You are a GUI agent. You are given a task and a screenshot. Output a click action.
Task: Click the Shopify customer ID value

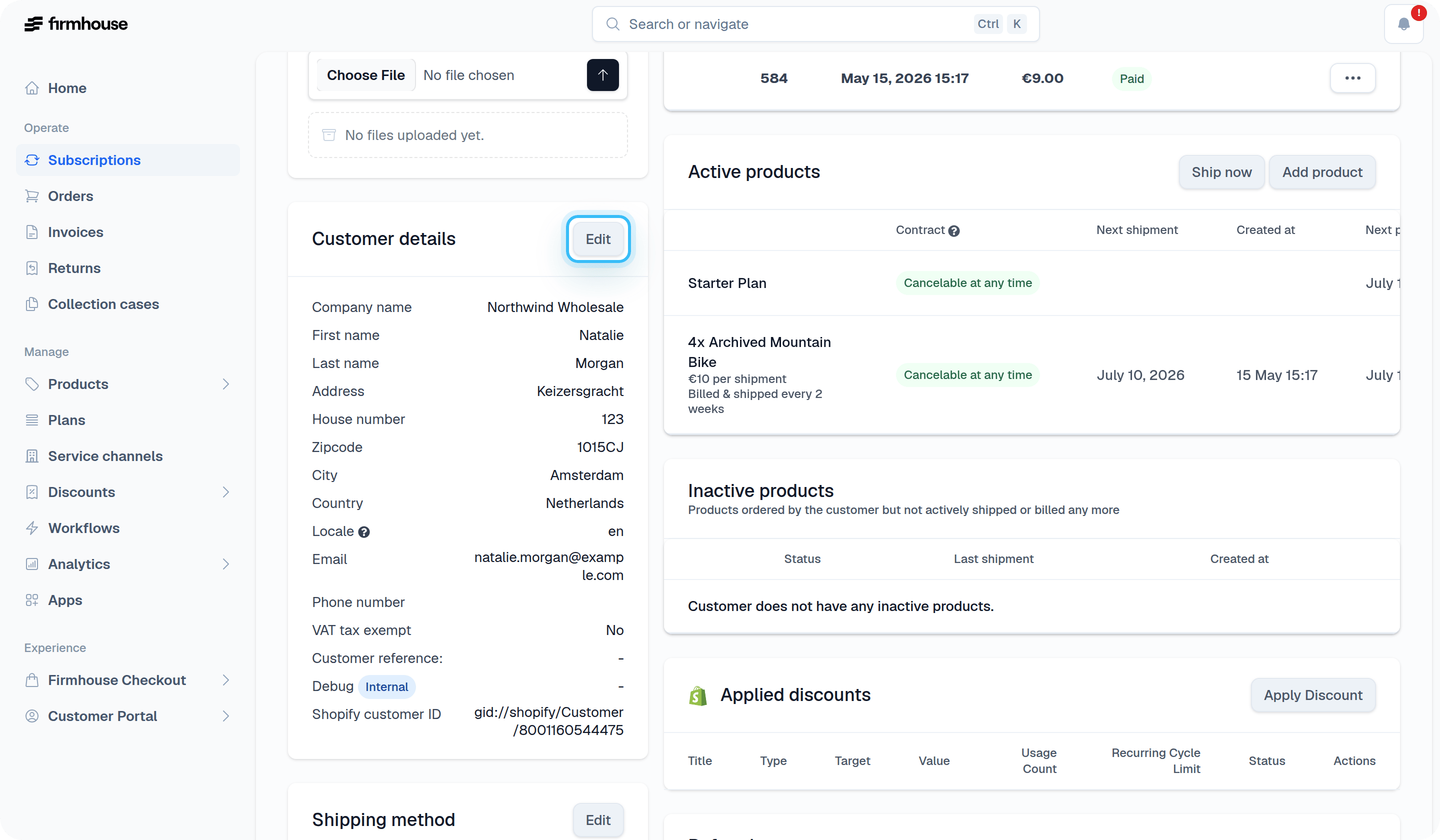[x=548, y=720]
